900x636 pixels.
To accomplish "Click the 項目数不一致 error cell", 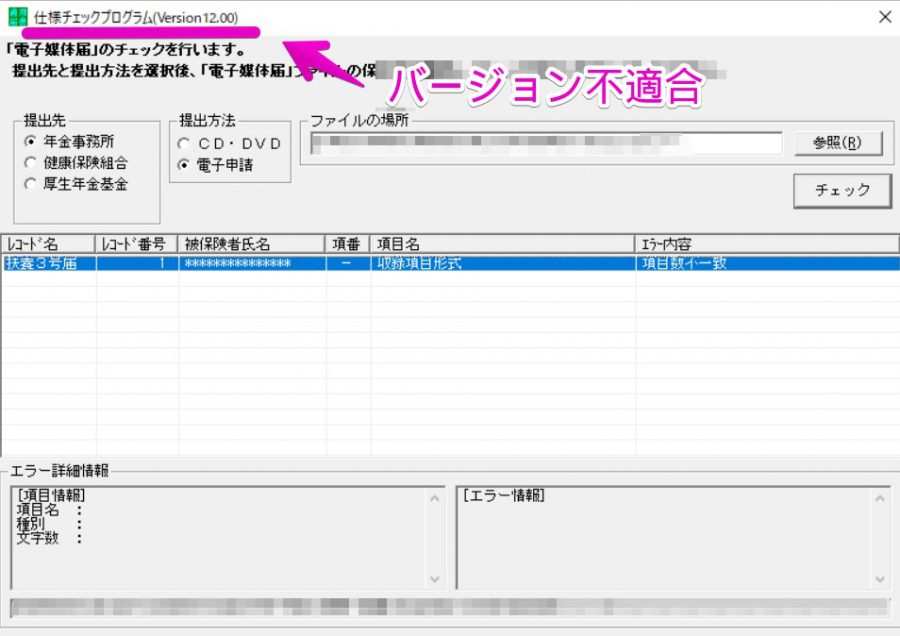I will pyautogui.click(x=767, y=263).
